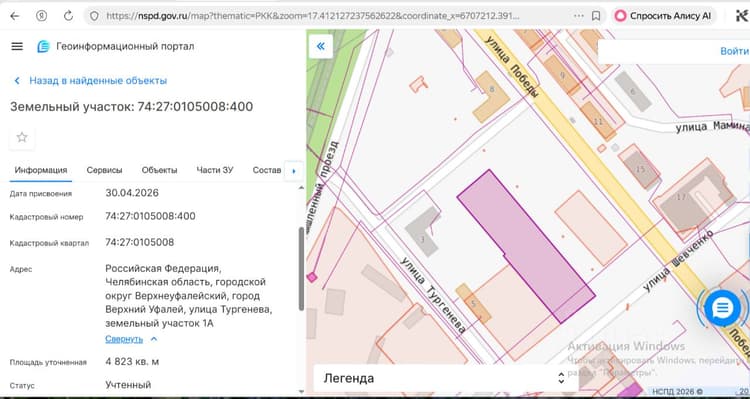Click the up chevron next to Свернуть
The height and width of the screenshot is (399, 750).
154,339
